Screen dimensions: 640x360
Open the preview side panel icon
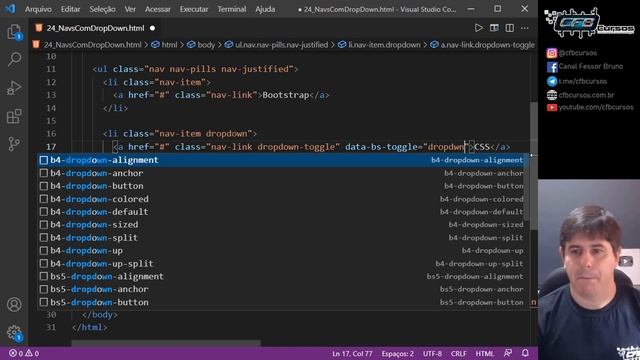pyautogui.click(x=494, y=28)
